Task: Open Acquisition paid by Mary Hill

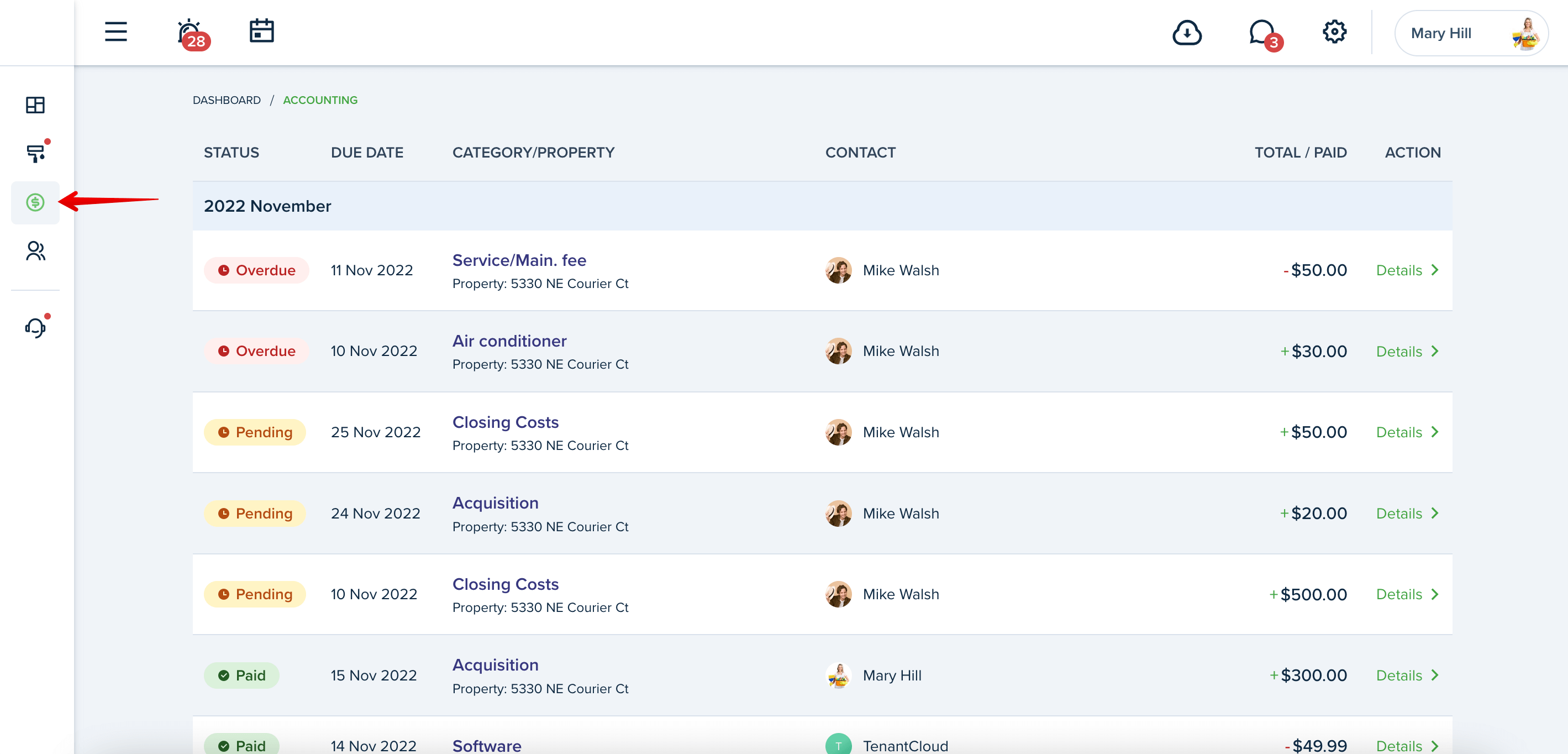Action: coord(496,665)
